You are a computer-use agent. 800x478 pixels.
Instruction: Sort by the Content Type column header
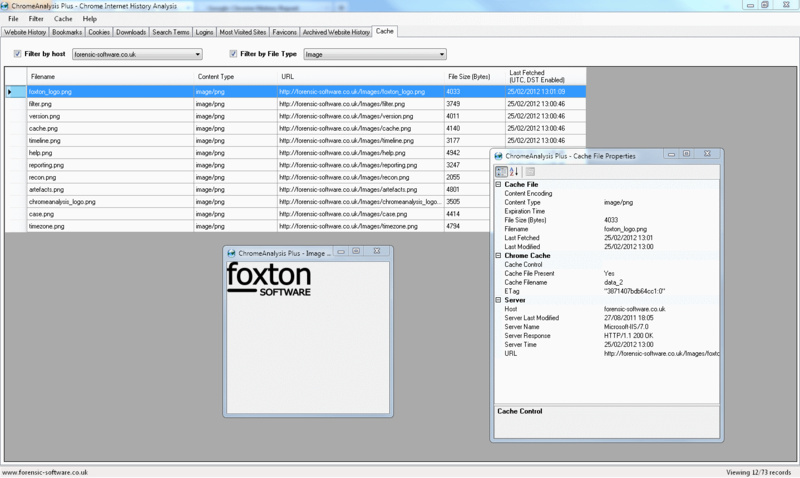(x=236, y=77)
